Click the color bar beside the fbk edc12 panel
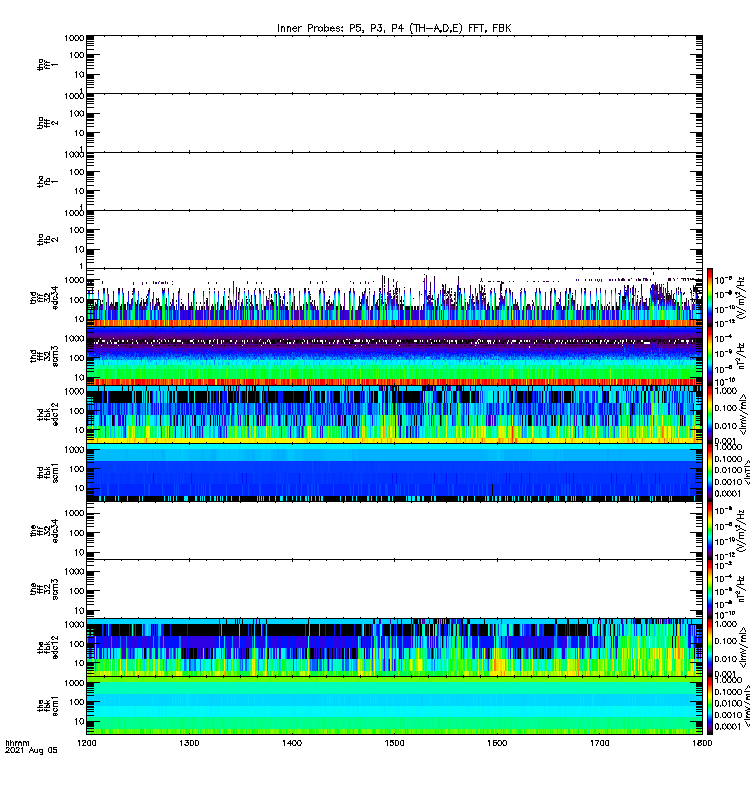The width and height of the screenshot is (750, 800). point(710,647)
